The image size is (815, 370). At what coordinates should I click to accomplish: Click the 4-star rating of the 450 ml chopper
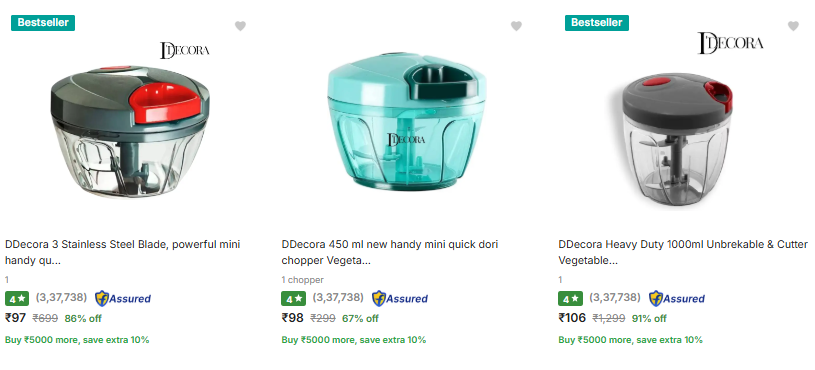click(x=294, y=299)
